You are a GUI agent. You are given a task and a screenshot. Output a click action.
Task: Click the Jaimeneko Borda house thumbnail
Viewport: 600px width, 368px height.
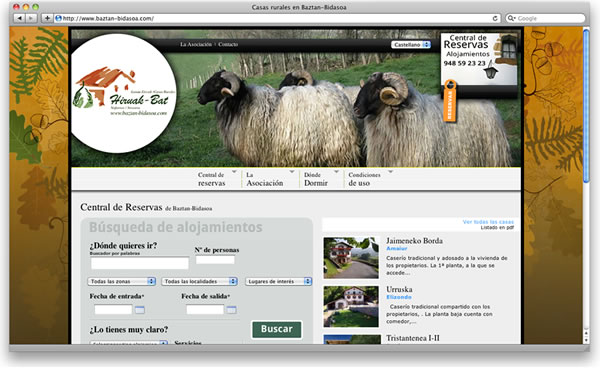(x=351, y=257)
